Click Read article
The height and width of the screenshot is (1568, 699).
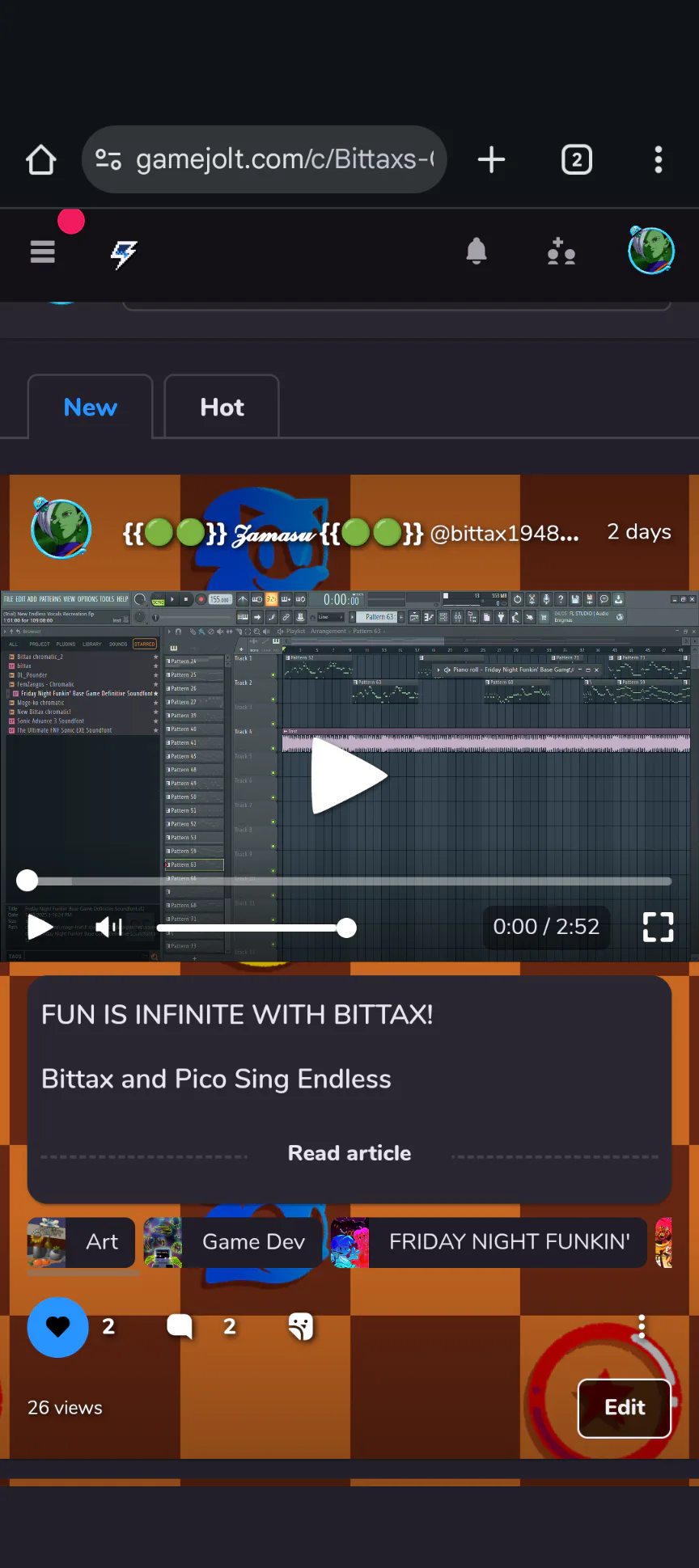click(x=349, y=1153)
